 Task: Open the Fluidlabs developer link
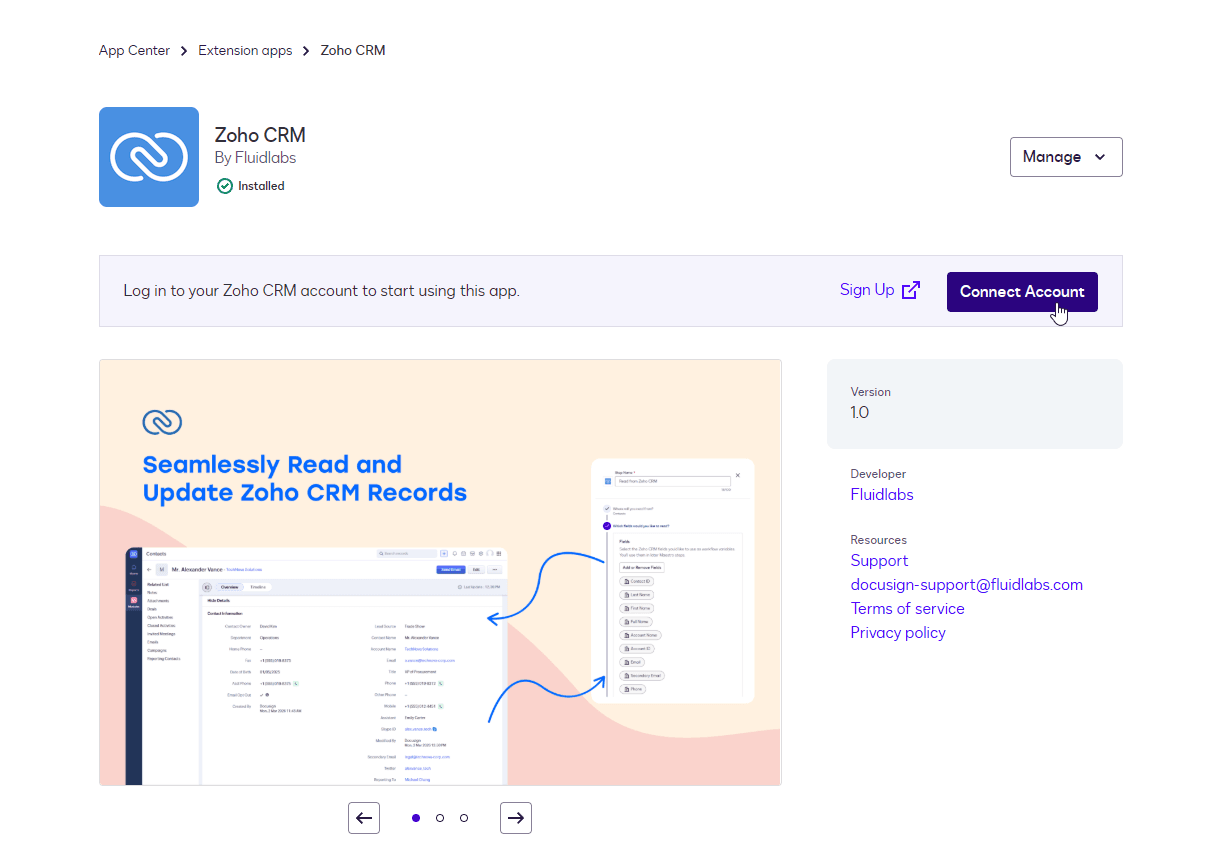pyautogui.click(x=882, y=494)
